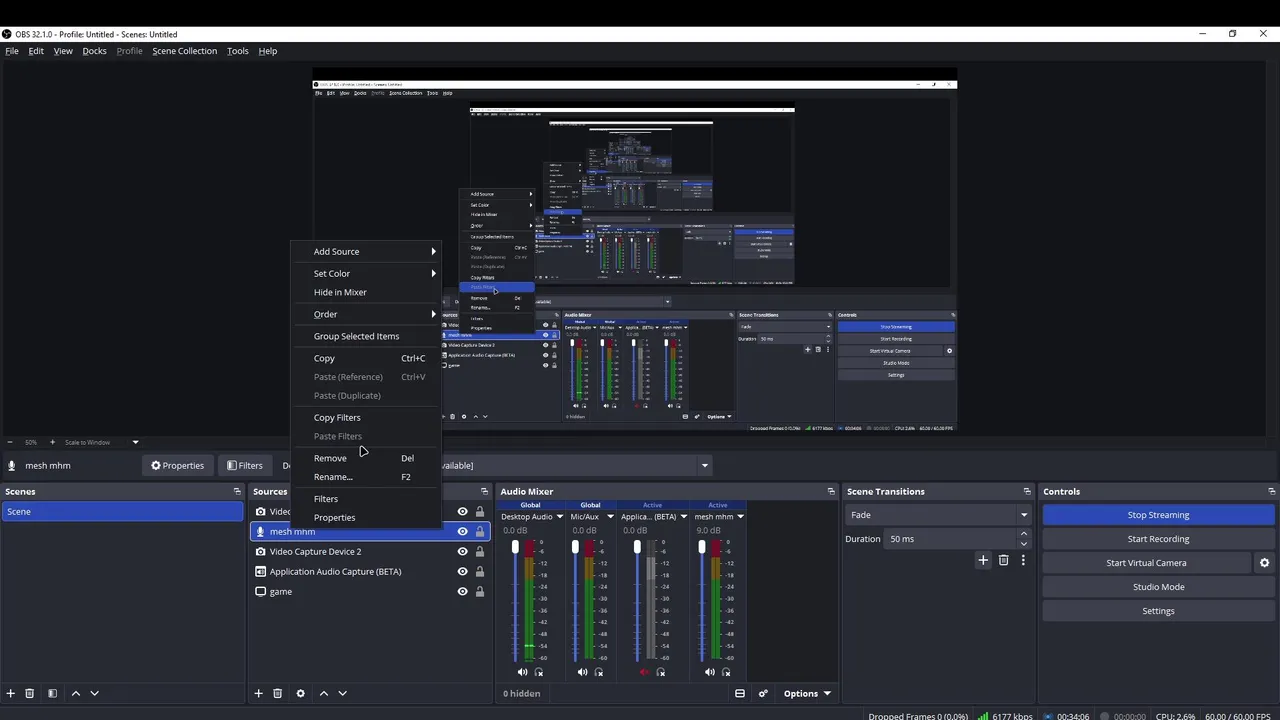Switch Audio Mixer layout icon
The image size is (1280, 720).
coord(740,693)
